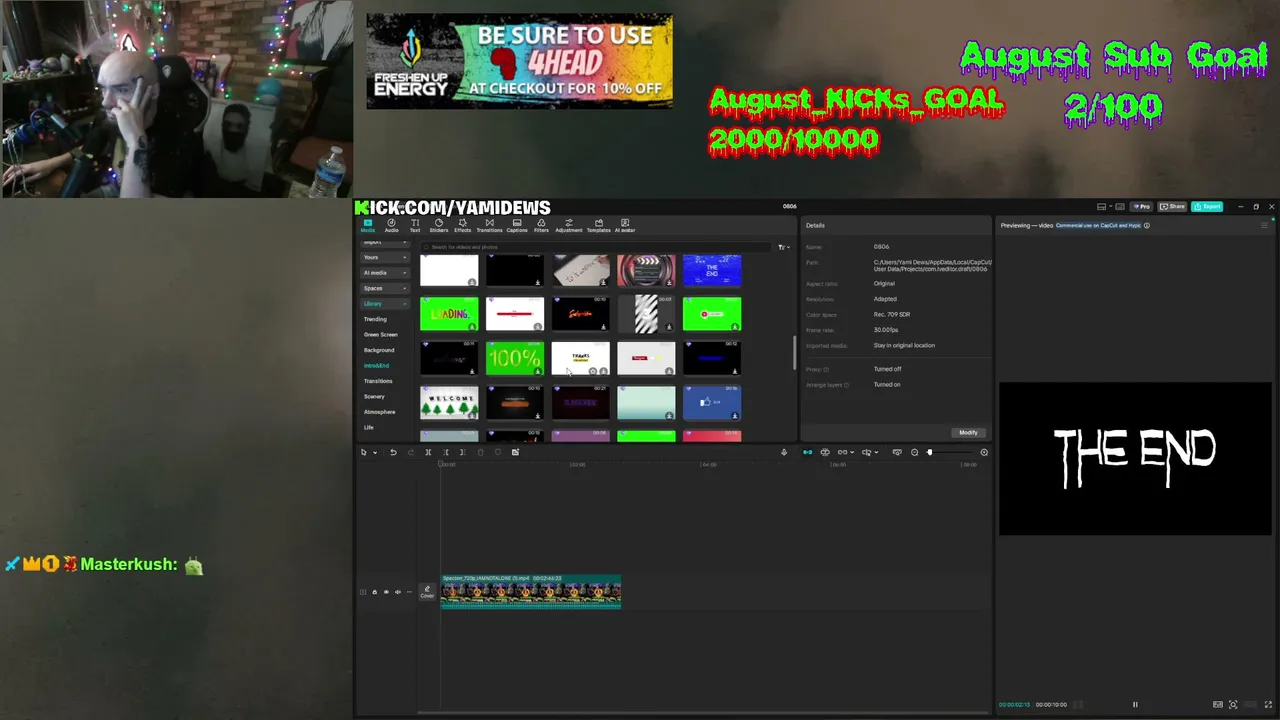Select the Life library category
1280x720 pixels.
point(368,428)
